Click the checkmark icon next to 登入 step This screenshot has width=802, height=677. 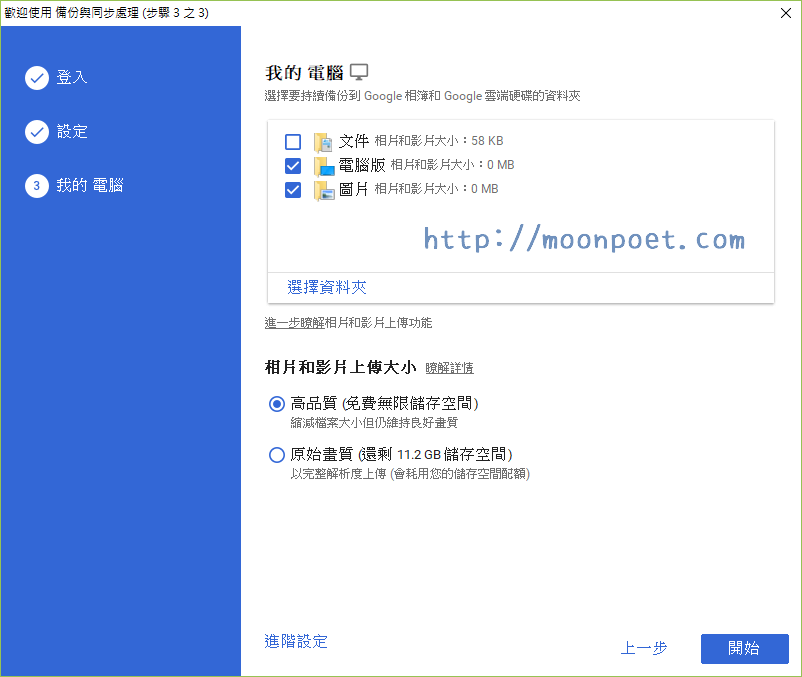(x=37, y=78)
